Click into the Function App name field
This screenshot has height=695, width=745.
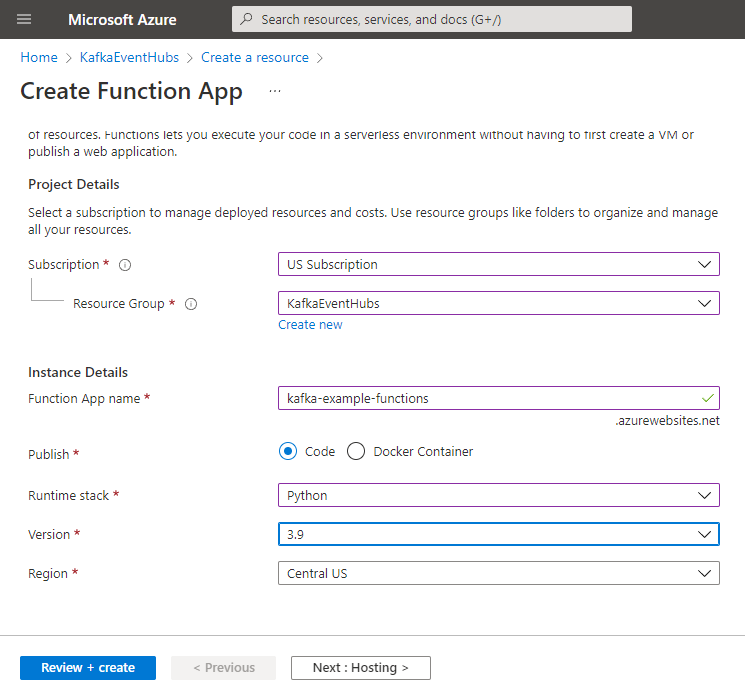[x=498, y=398]
